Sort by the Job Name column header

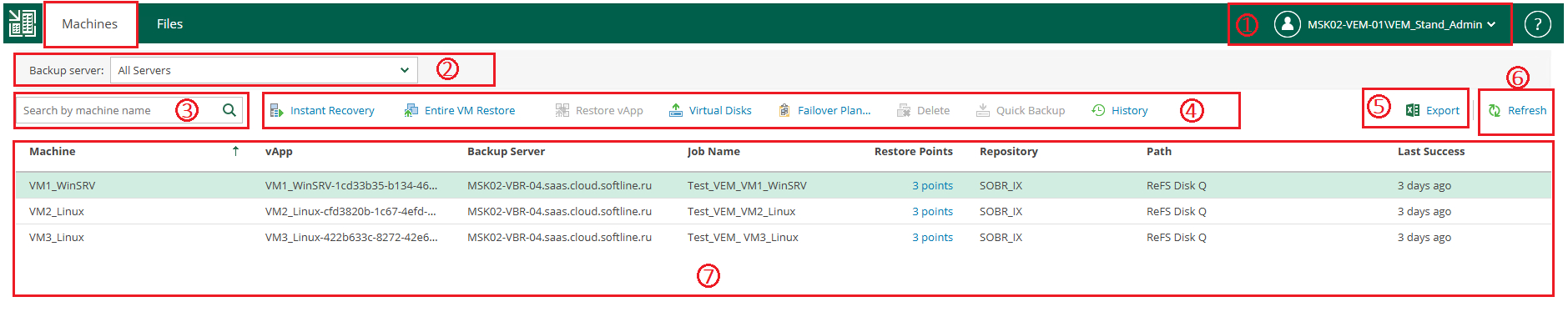pyautogui.click(x=713, y=151)
